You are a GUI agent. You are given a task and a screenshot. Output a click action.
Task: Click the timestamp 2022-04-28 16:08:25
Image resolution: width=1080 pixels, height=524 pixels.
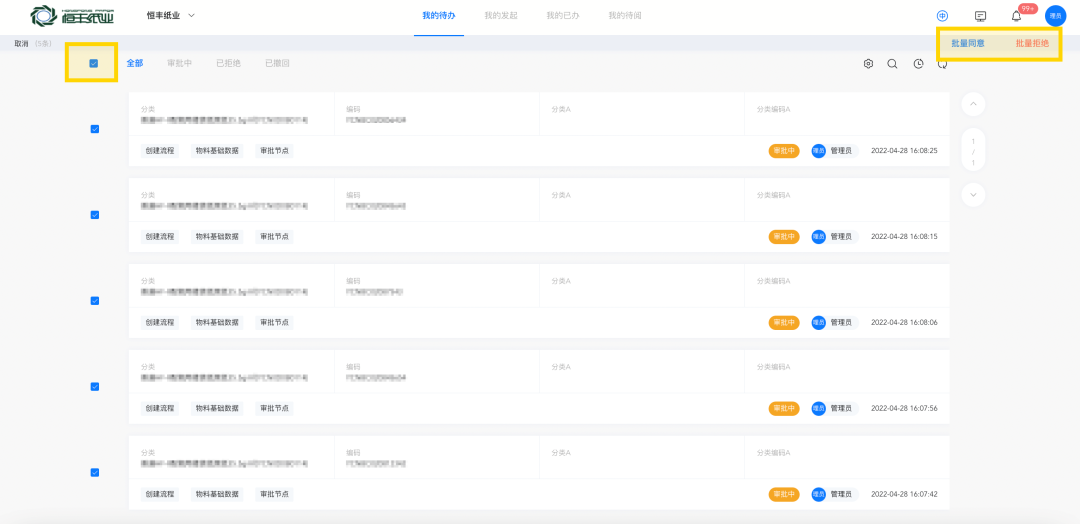pos(904,151)
